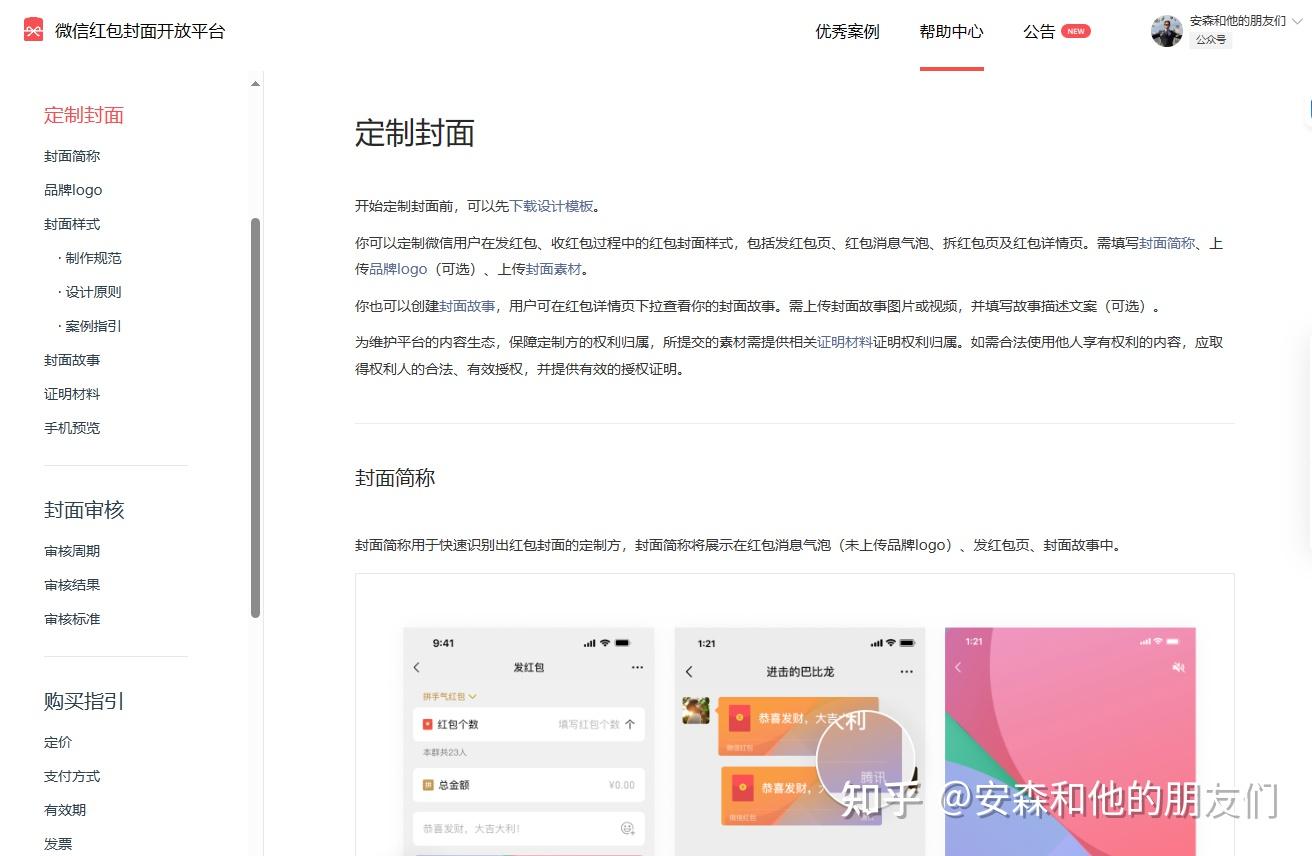This screenshot has height=856, width=1312.
Task: Follow the 封面素材 link
Action: (x=554, y=269)
